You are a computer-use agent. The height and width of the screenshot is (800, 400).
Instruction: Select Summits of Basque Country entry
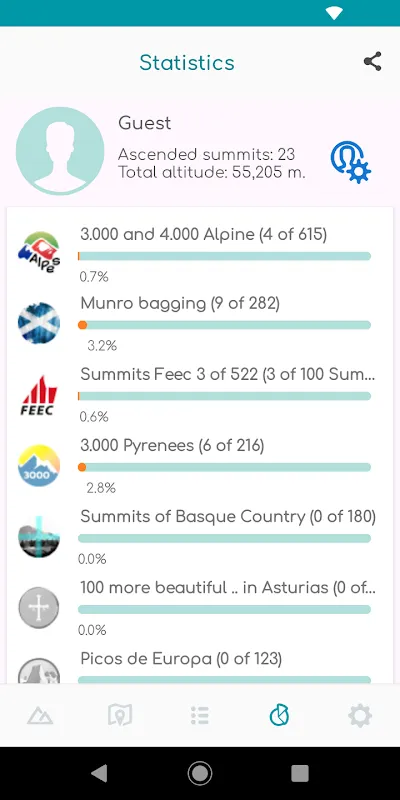pyautogui.click(x=200, y=537)
